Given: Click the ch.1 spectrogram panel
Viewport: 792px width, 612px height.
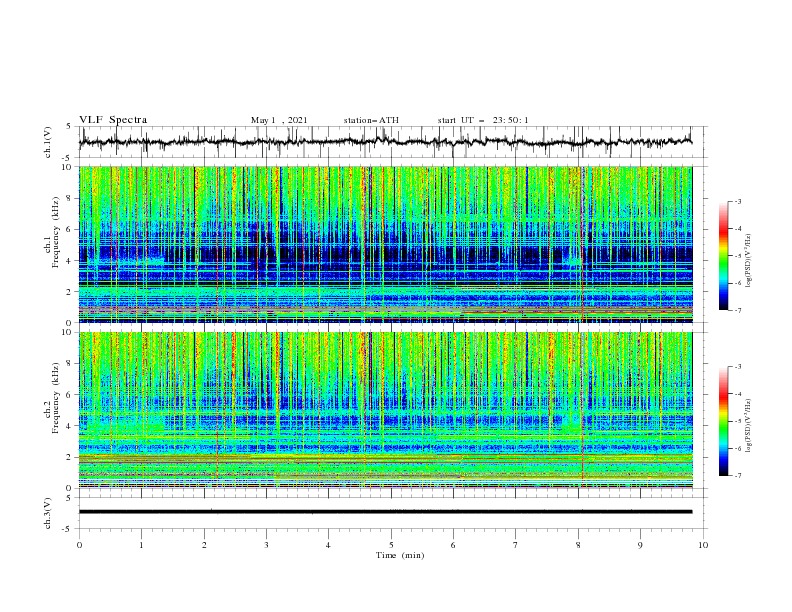Looking at the screenshot, I should coord(386,244).
